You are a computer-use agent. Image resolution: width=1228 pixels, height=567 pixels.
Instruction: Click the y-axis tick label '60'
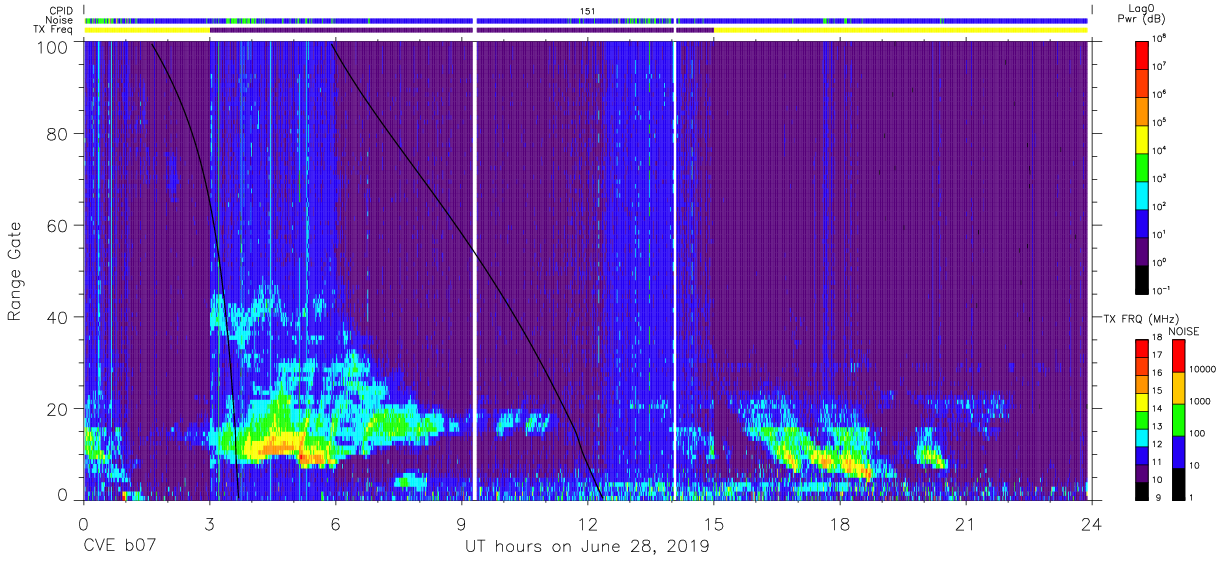point(57,226)
